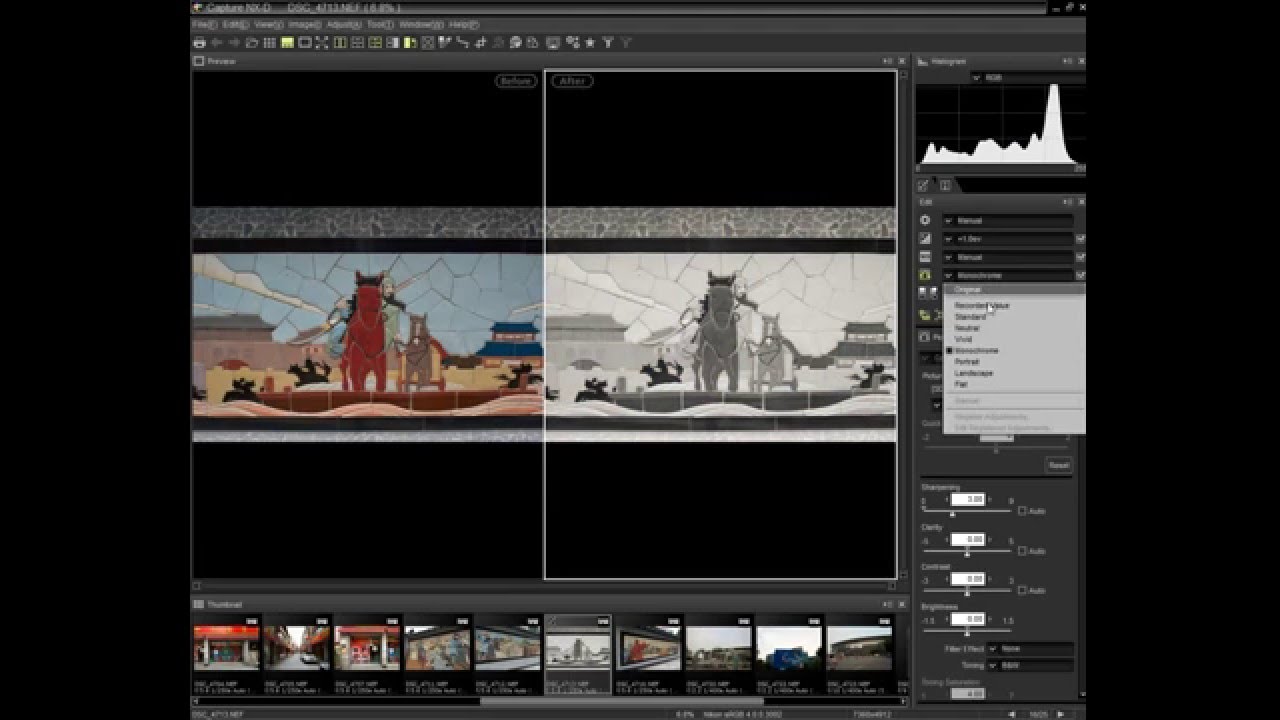Click the yellow before-and-after comparison icon

point(410,43)
